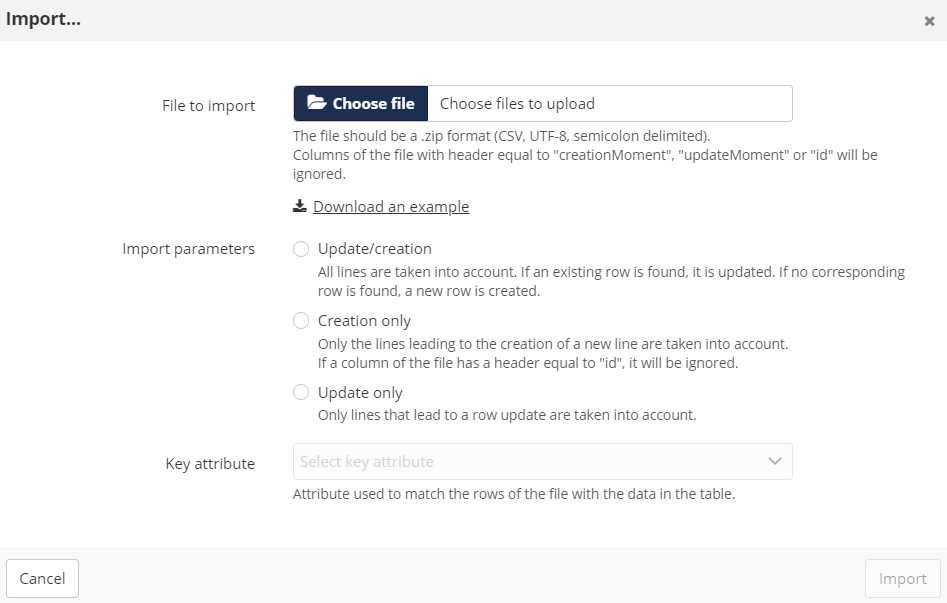Select the Creation only radio button circle
The height and width of the screenshot is (603, 947).
301,321
